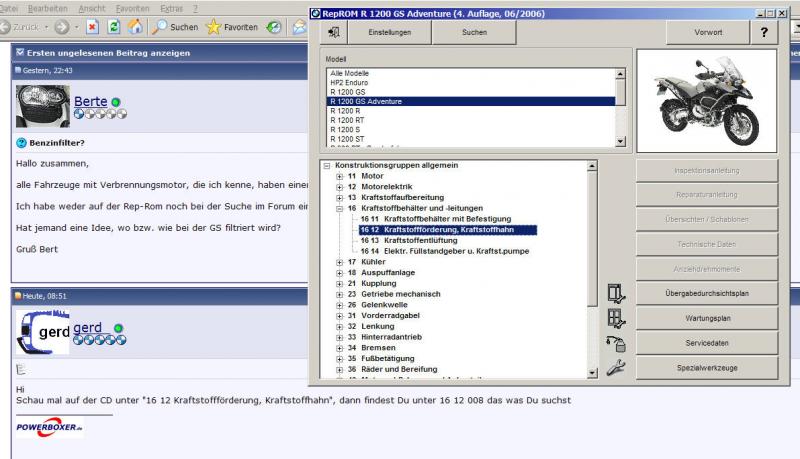The width and height of the screenshot is (800, 459).
Task: Click browser Home icon
Action: point(135,27)
